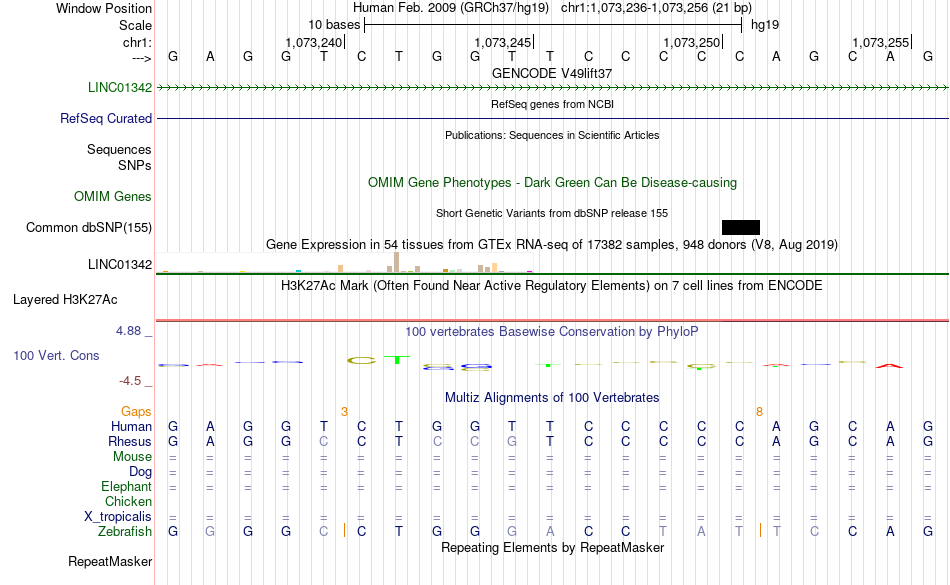Click the Zebrafish species label
This screenshot has height=585, width=950.
tap(125, 531)
